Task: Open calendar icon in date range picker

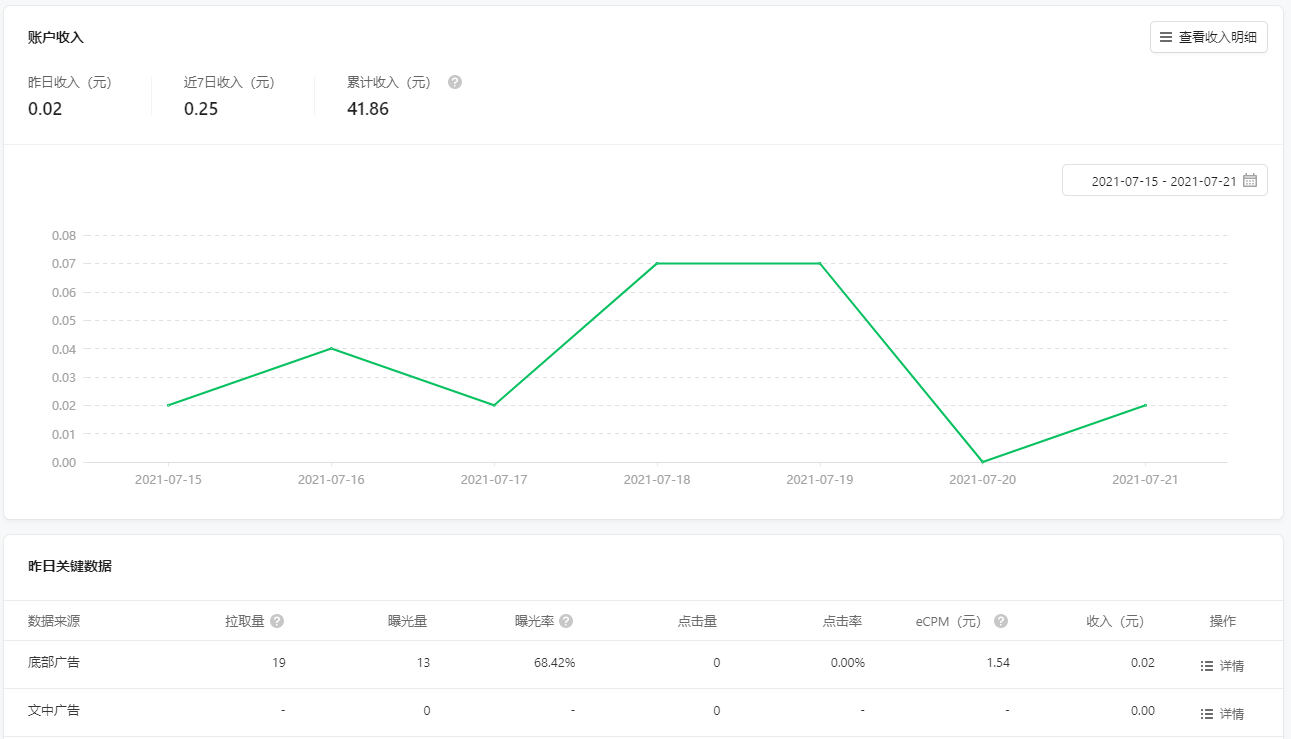Action: point(1249,181)
